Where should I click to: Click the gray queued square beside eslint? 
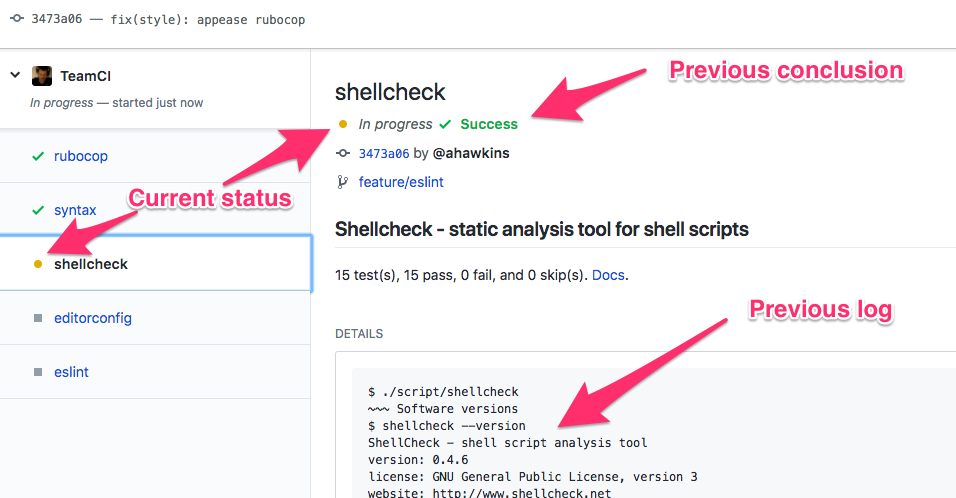(38, 372)
